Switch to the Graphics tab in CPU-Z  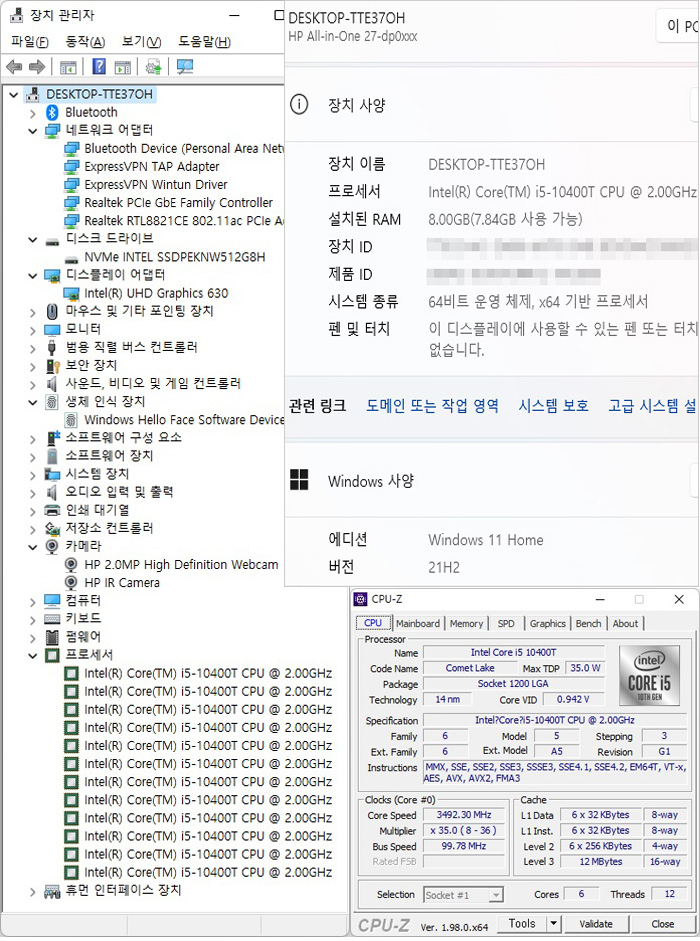(548, 624)
